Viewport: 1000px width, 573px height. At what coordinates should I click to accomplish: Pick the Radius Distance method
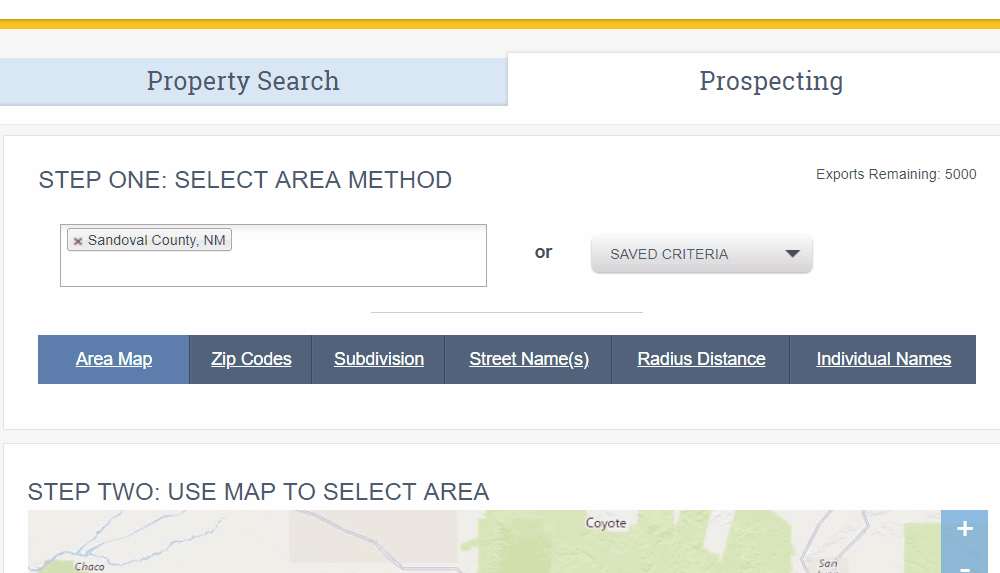click(701, 359)
